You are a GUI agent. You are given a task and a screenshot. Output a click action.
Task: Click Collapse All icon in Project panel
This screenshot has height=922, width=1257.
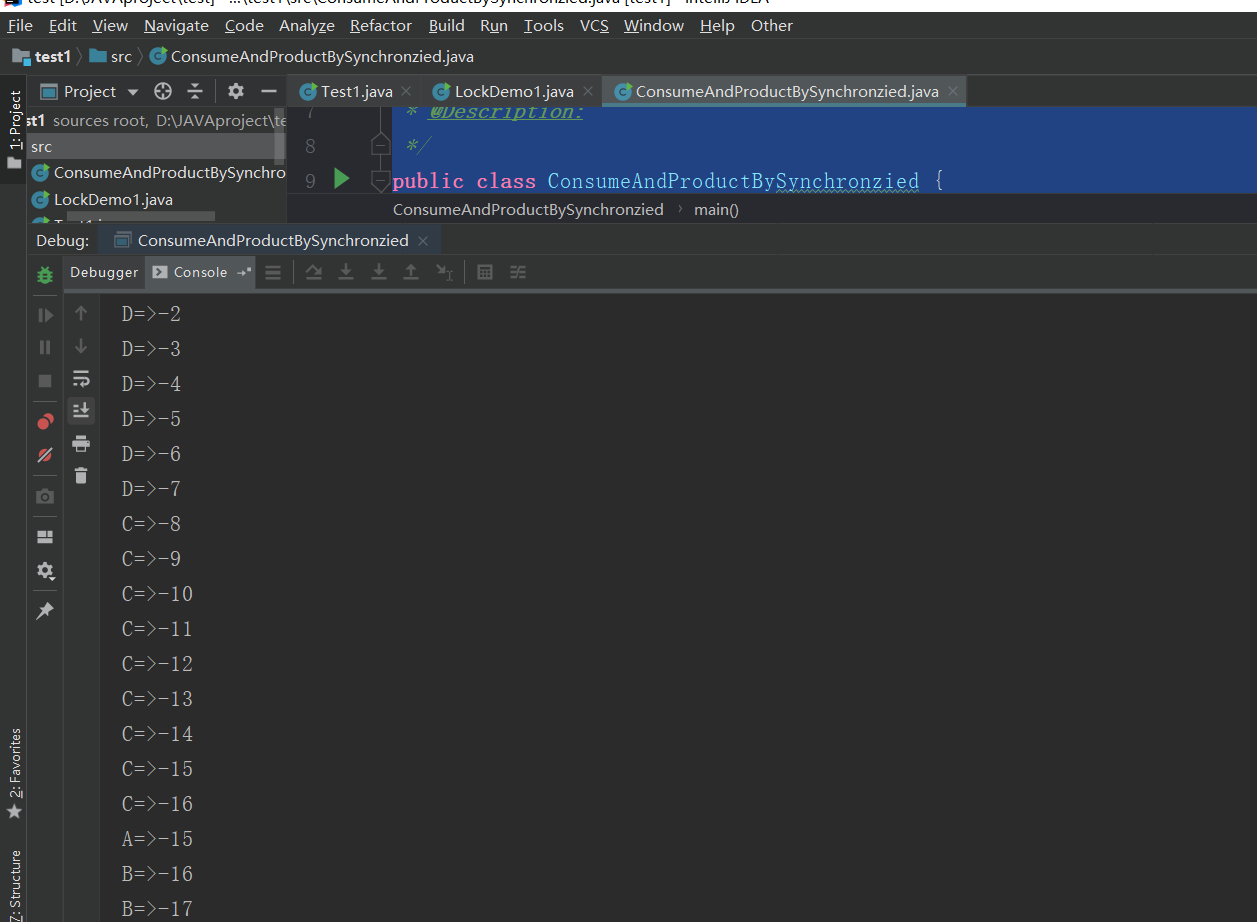point(195,92)
